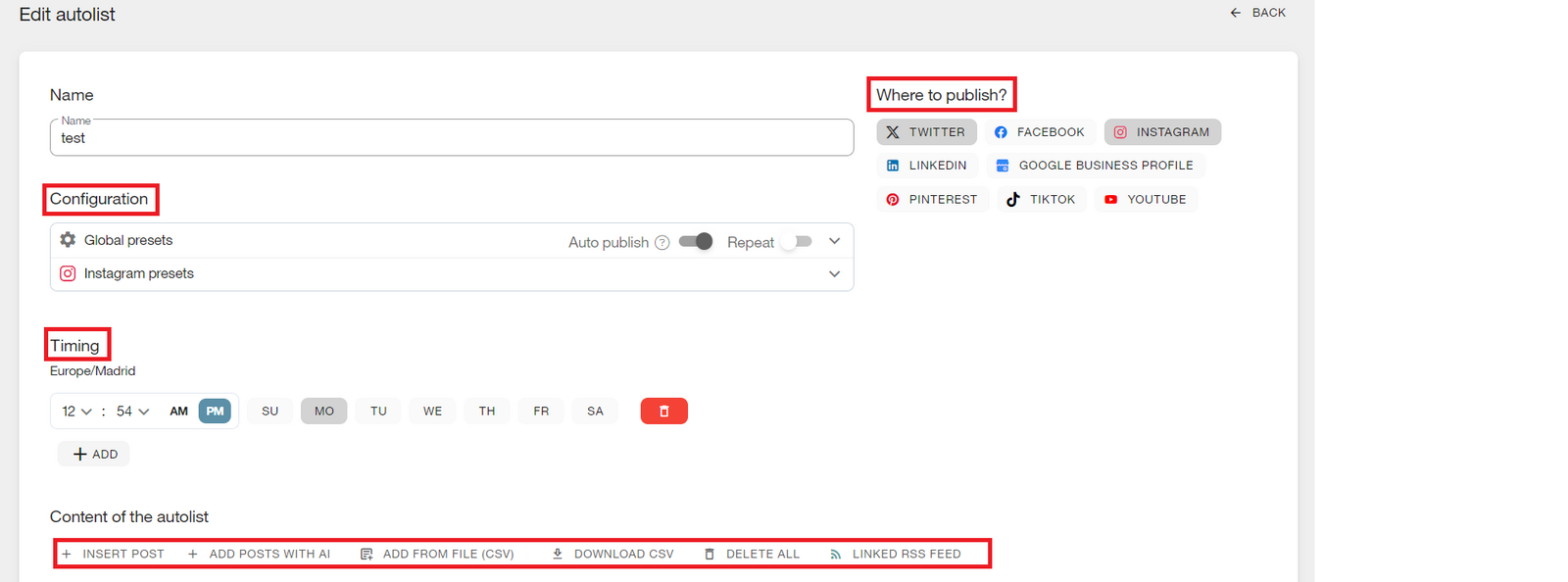
Task: Enable the Repeat switch
Action: coord(796,242)
